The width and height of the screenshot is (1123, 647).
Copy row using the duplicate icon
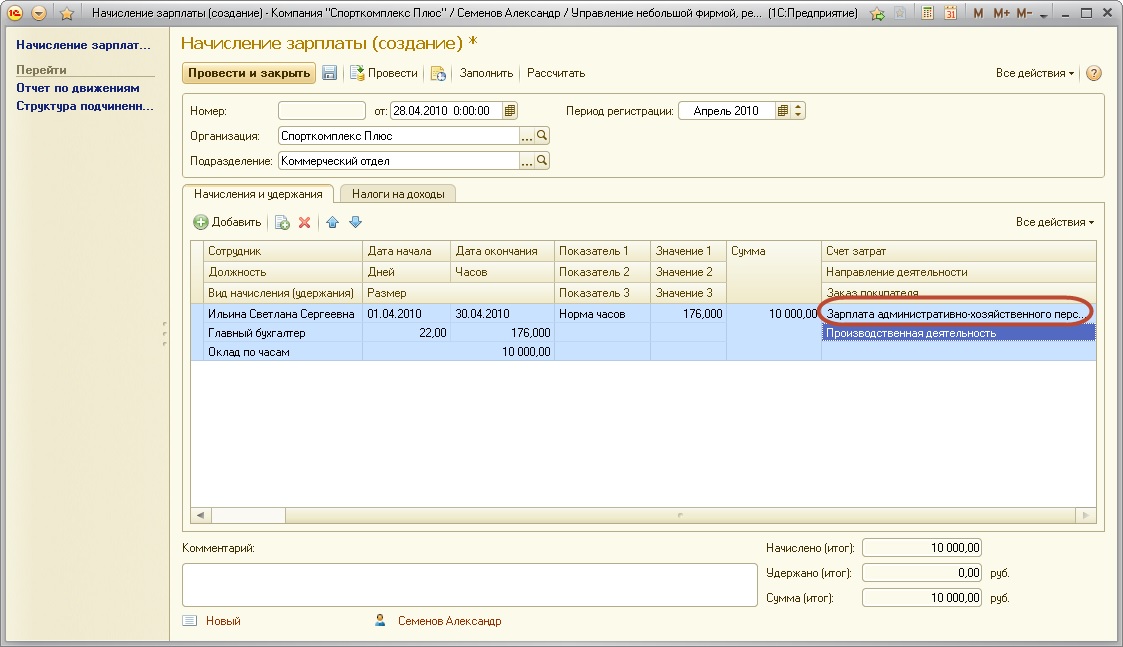282,222
